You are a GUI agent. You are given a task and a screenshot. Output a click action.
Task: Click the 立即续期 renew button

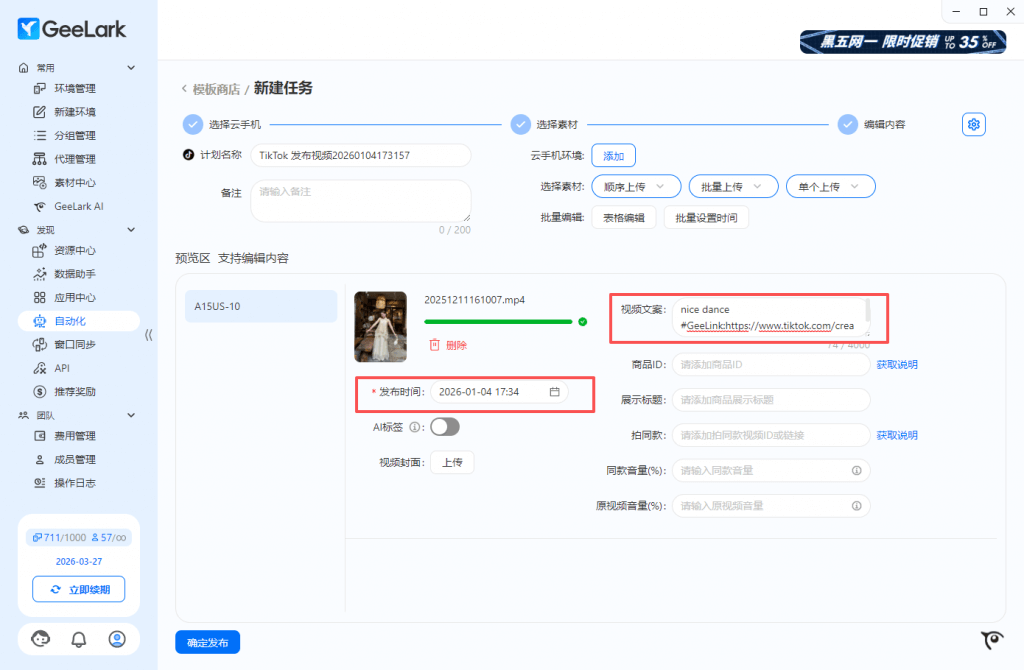(78, 590)
